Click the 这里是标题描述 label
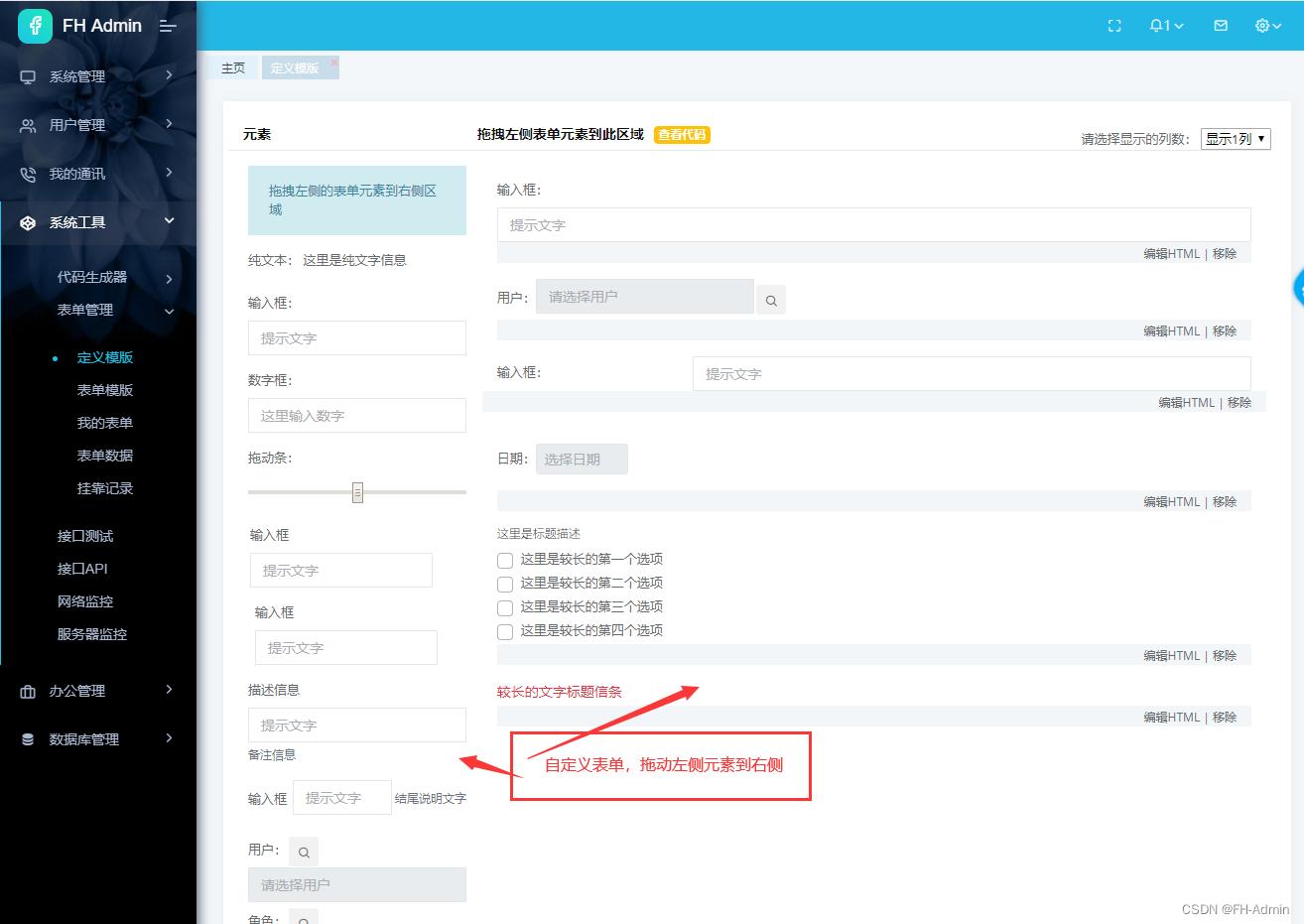The height and width of the screenshot is (924, 1304). click(x=539, y=534)
